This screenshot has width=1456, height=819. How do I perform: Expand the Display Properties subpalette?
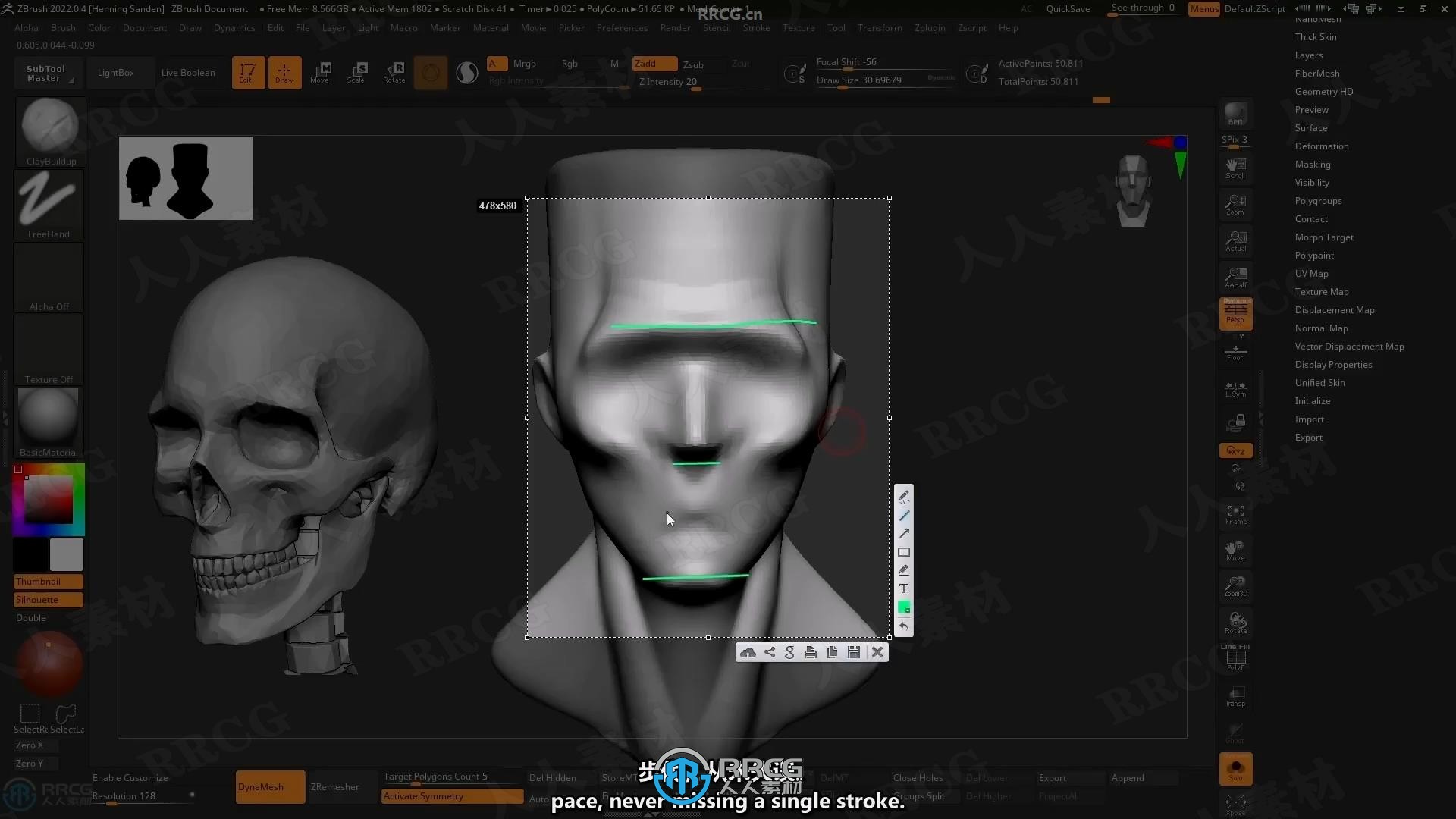coord(1333,365)
